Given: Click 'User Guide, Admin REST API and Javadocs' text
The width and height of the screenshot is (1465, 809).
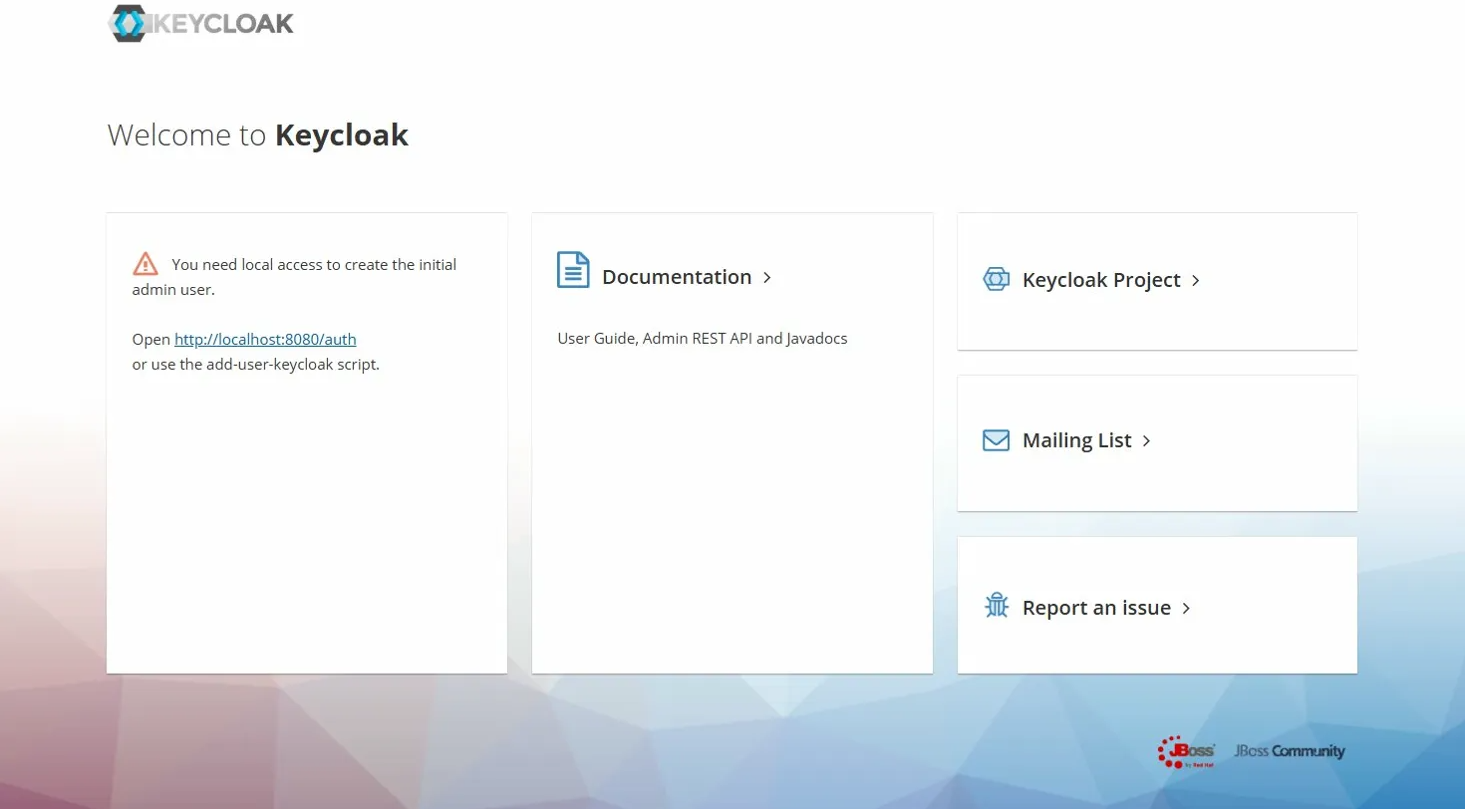Looking at the screenshot, I should (702, 338).
